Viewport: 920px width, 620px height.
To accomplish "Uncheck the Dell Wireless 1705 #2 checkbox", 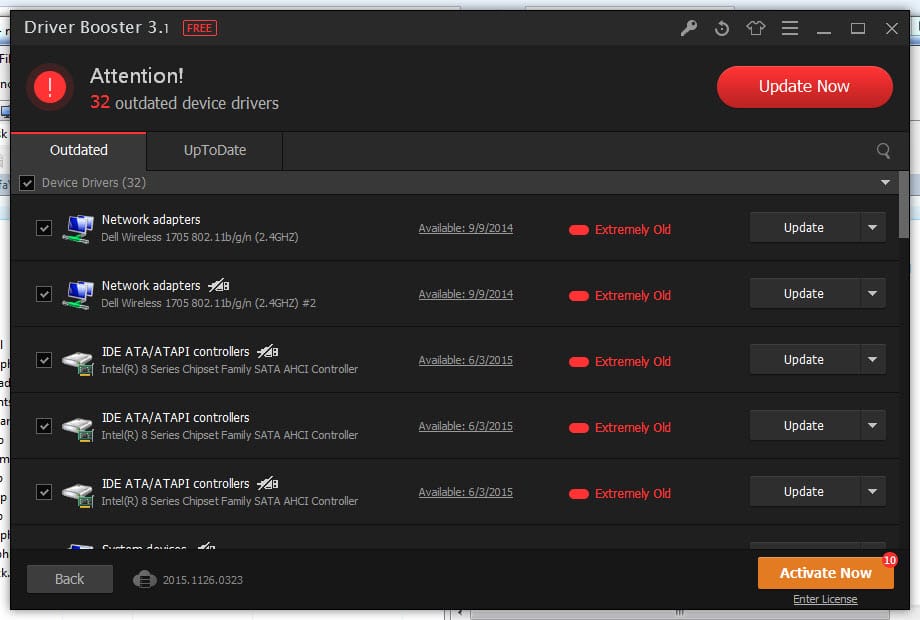I will (44, 294).
